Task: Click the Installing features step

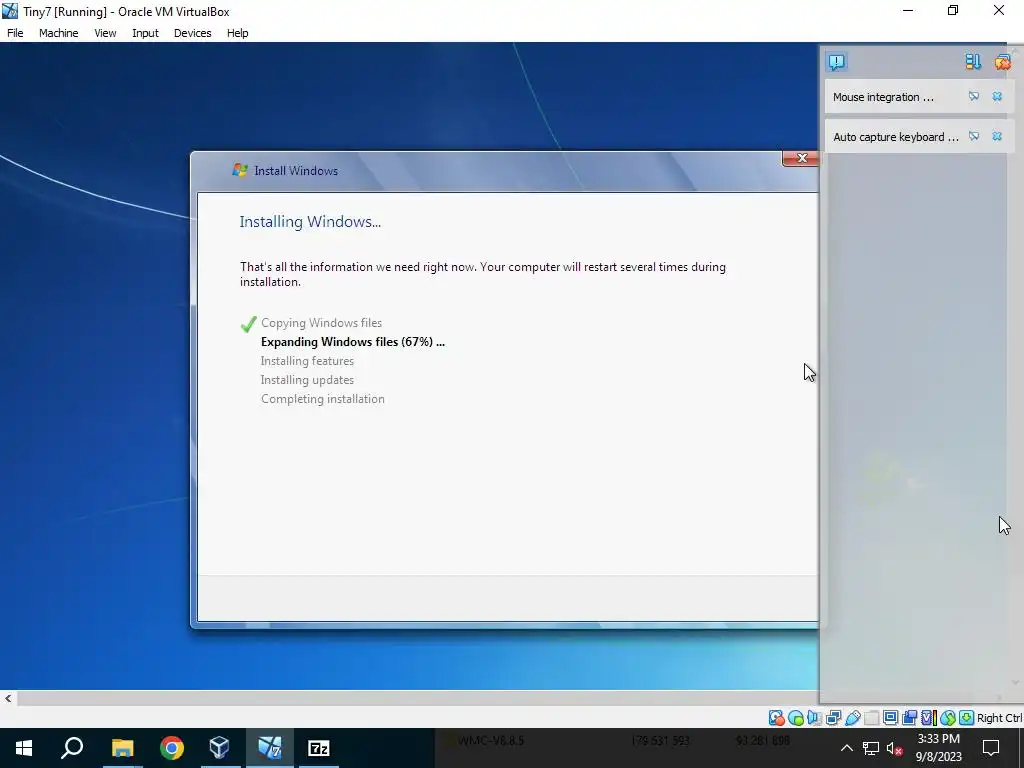Action: (x=307, y=360)
